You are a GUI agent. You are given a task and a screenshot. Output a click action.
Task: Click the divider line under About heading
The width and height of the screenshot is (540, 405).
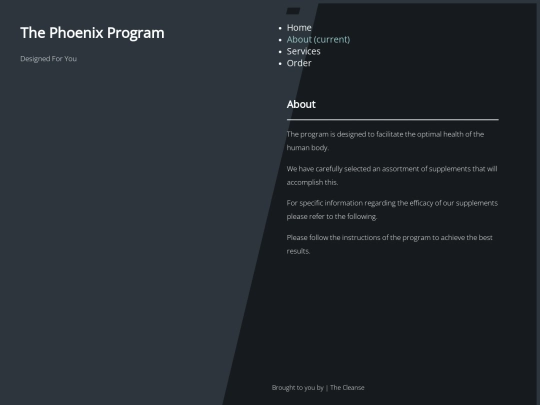coord(393,120)
